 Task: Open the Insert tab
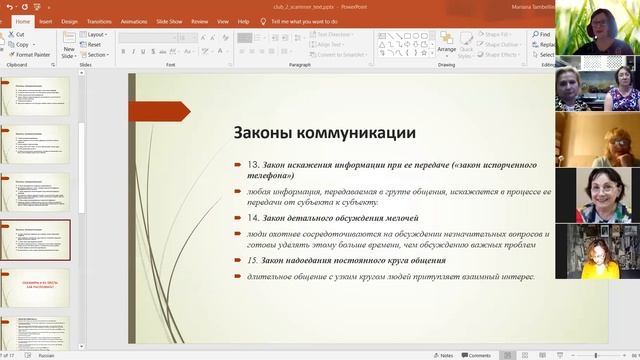46,22
